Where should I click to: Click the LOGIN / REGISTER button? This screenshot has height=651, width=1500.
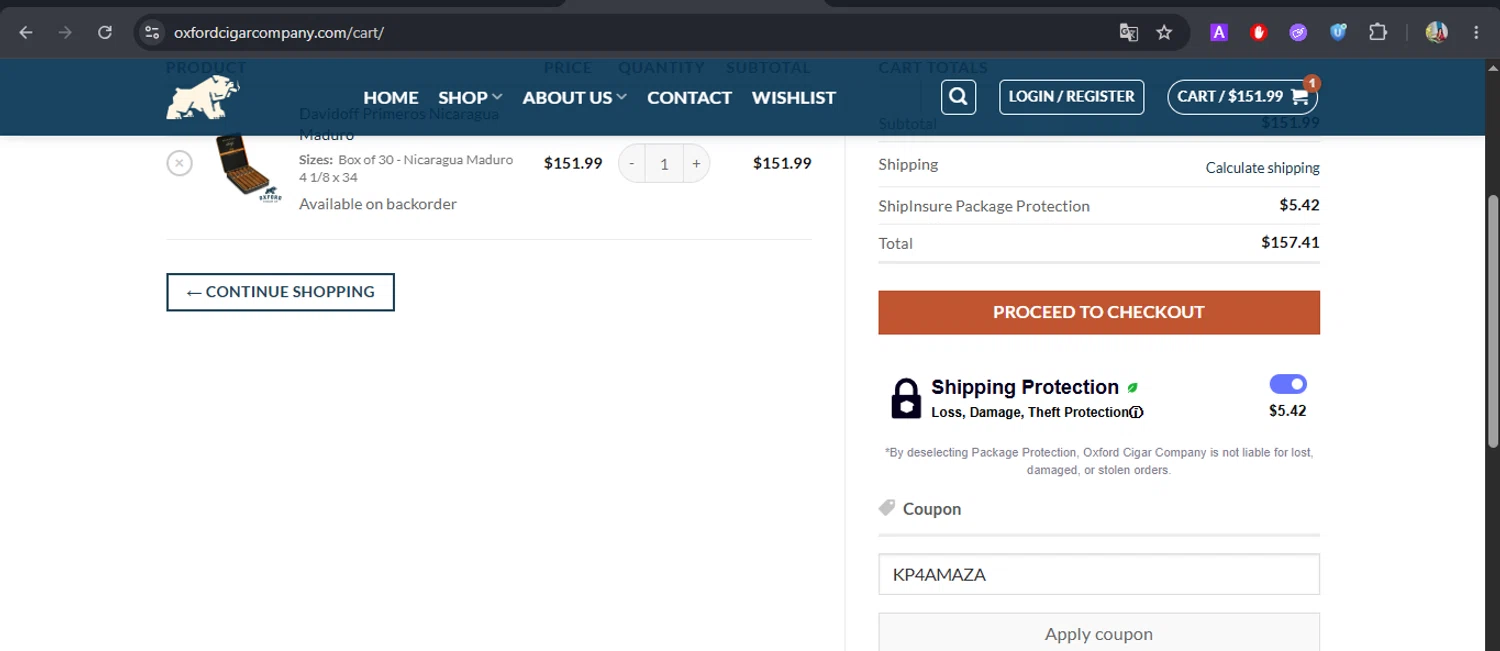tap(1071, 96)
